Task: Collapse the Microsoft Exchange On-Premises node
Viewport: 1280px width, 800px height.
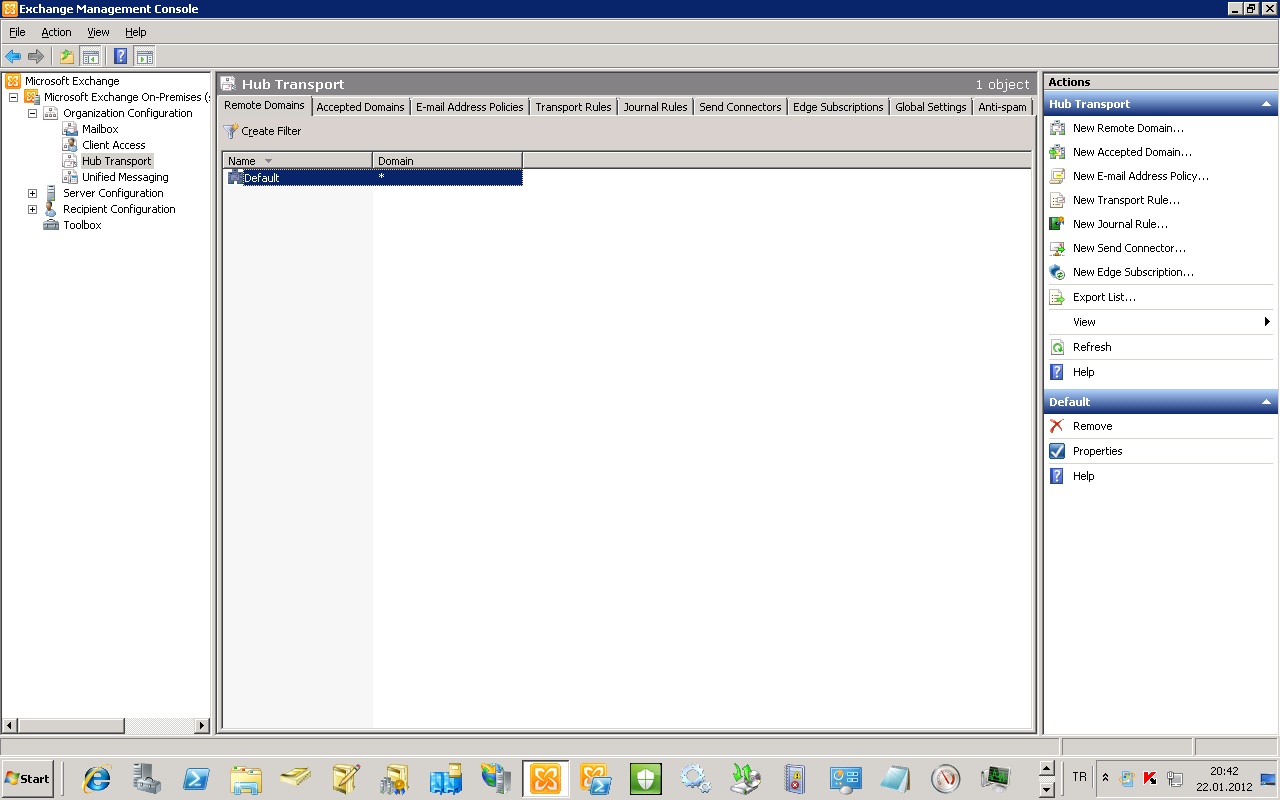Action: (13, 97)
